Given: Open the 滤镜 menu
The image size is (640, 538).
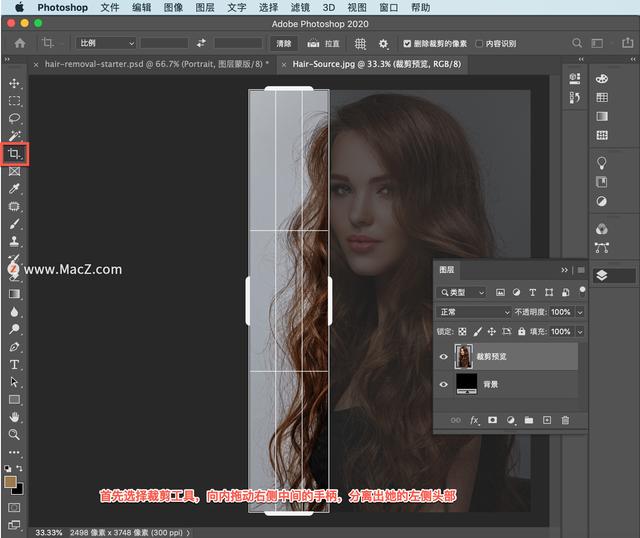Looking at the screenshot, I should [x=300, y=7].
